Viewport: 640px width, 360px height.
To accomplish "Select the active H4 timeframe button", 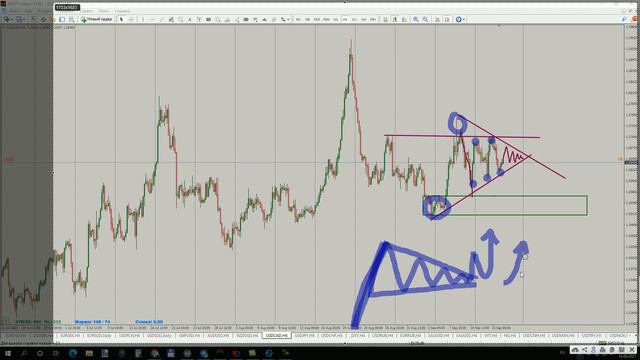I will pos(345,19).
